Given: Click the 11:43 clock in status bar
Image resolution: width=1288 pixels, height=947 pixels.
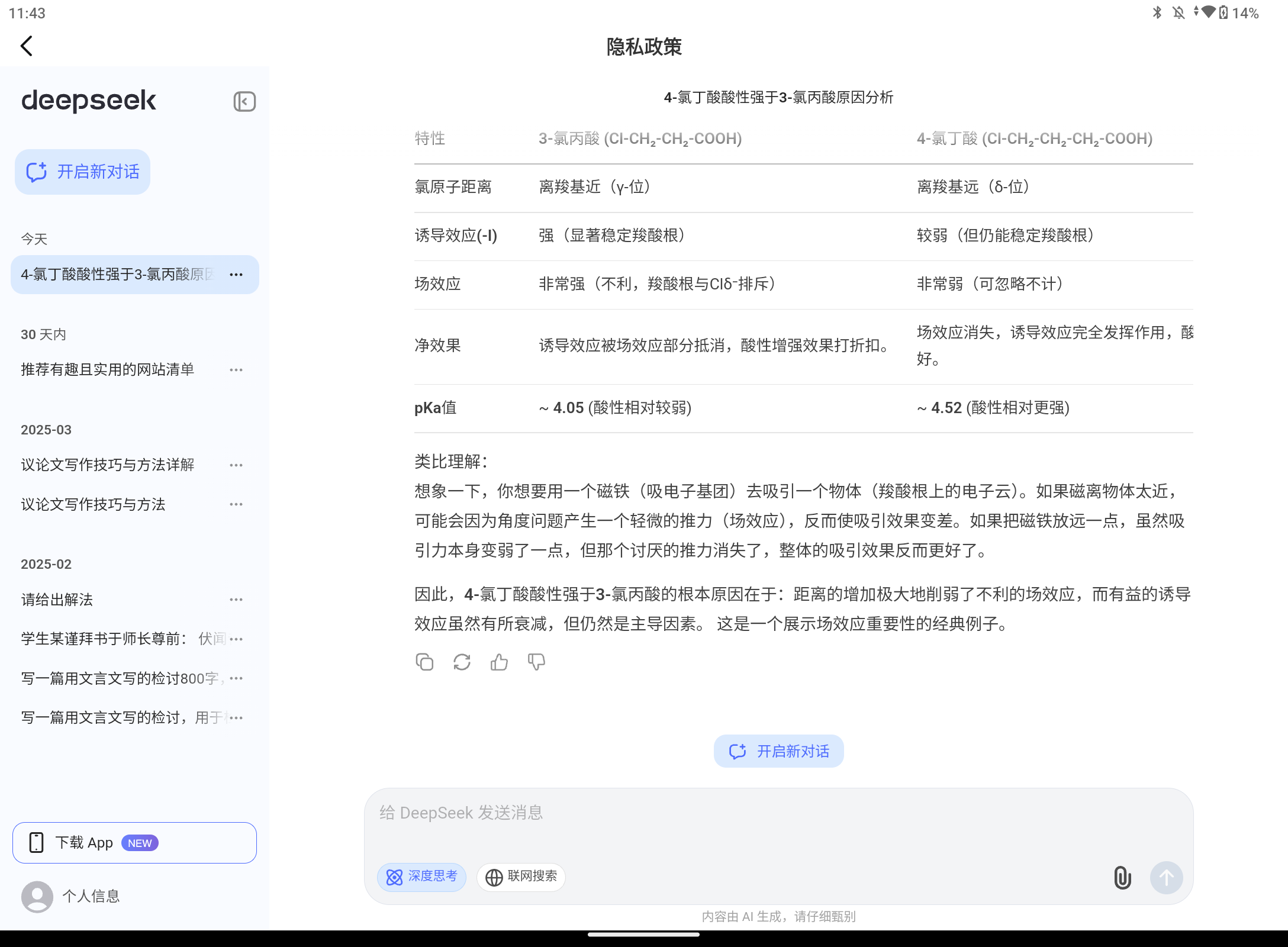Looking at the screenshot, I should click(x=27, y=12).
